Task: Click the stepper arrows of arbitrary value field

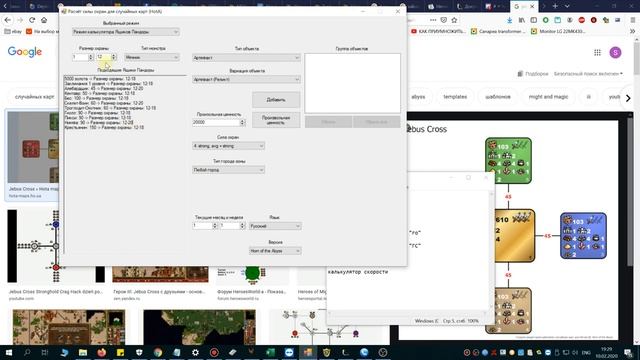Action: coord(242,122)
